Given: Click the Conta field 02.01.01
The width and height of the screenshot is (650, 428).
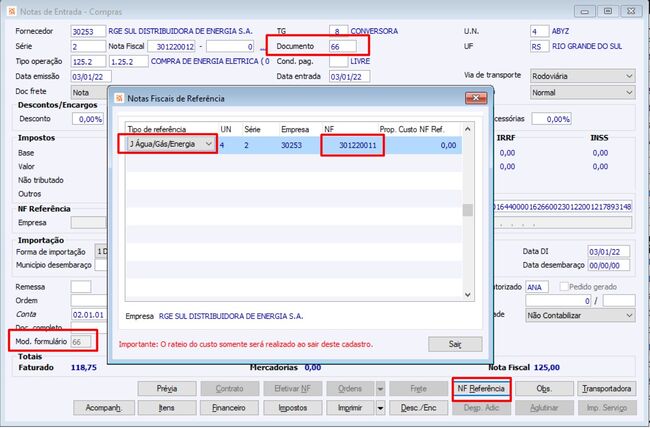Looking at the screenshot, I should [89, 315].
